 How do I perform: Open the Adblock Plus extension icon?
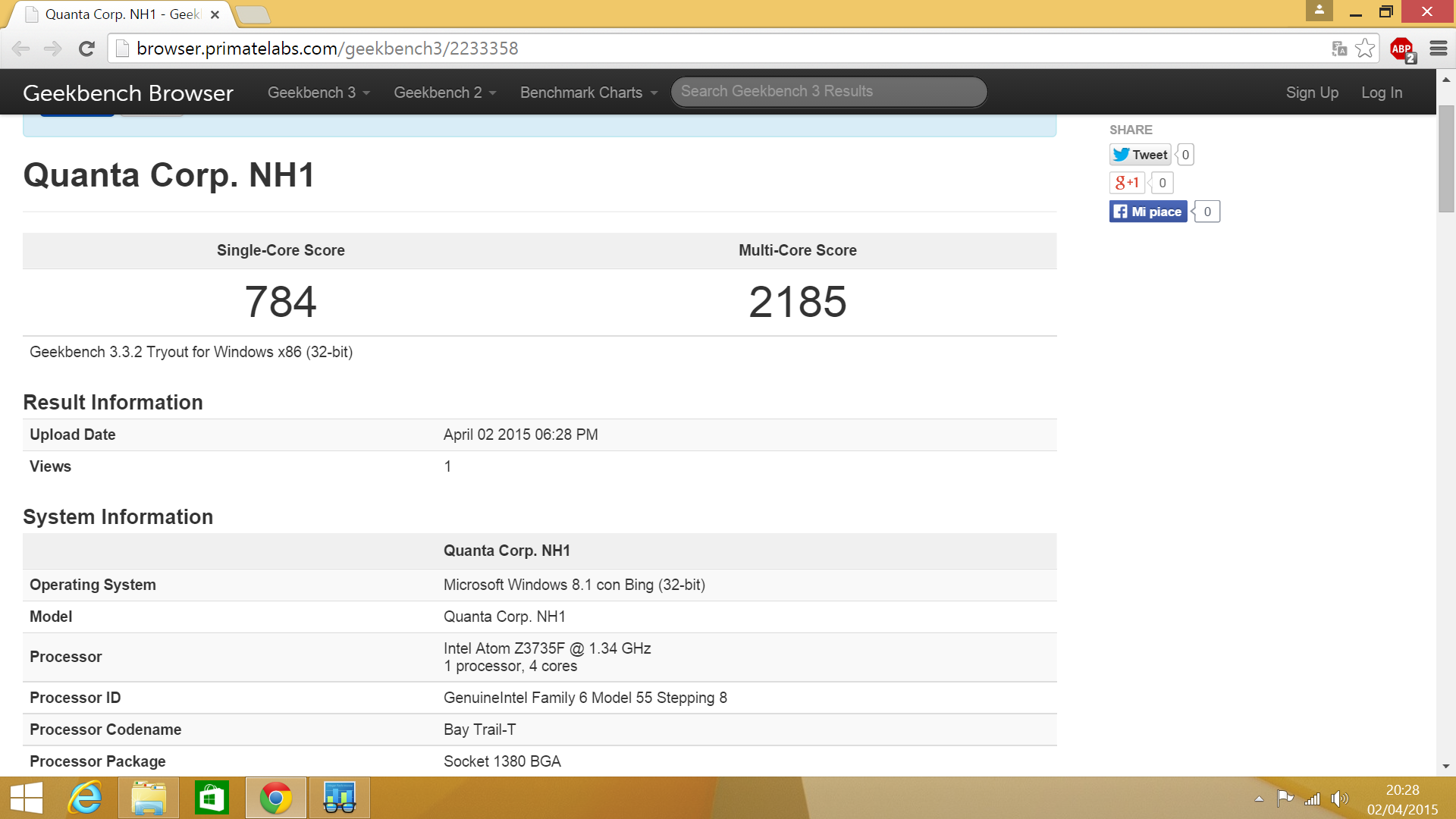coord(1401,49)
